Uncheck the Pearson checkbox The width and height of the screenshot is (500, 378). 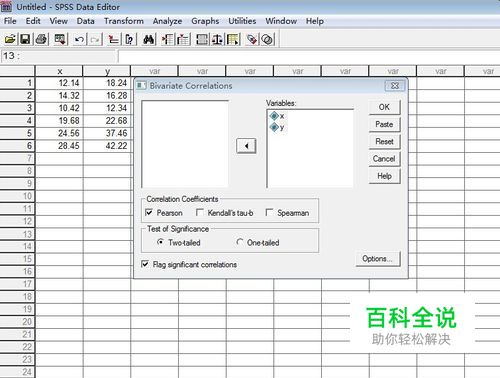click(x=149, y=212)
